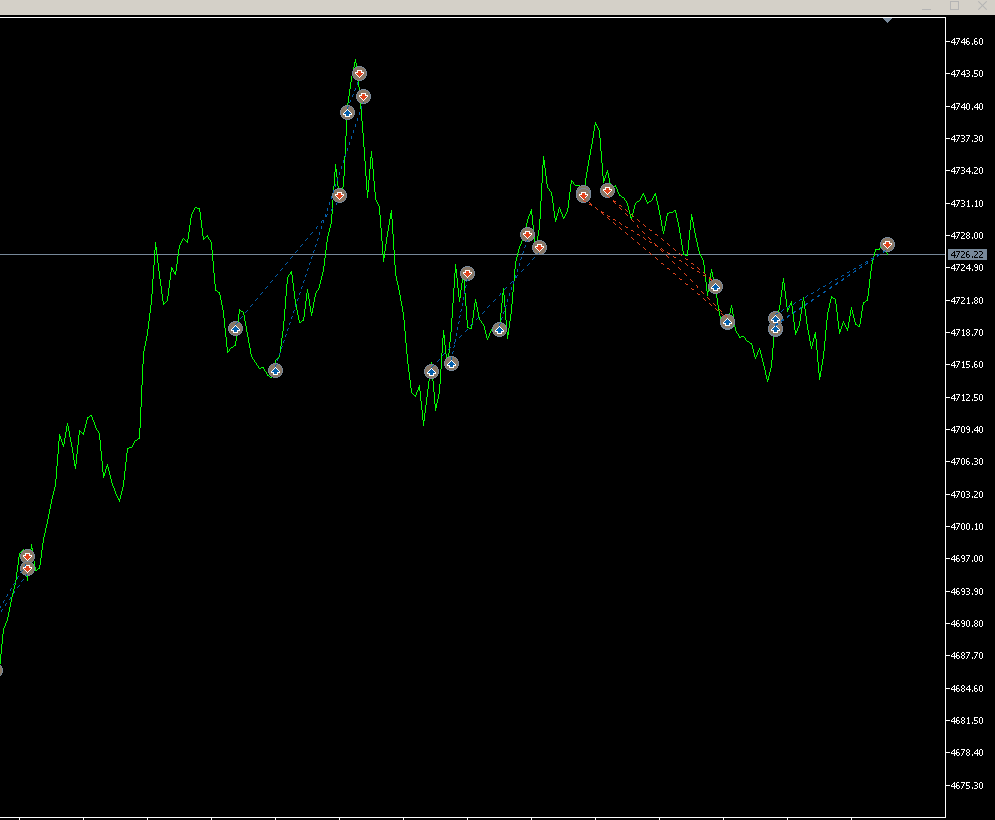Minimize the chart window
Viewport: 995px width, 820px height.
pyautogui.click(x=928, y=6)
